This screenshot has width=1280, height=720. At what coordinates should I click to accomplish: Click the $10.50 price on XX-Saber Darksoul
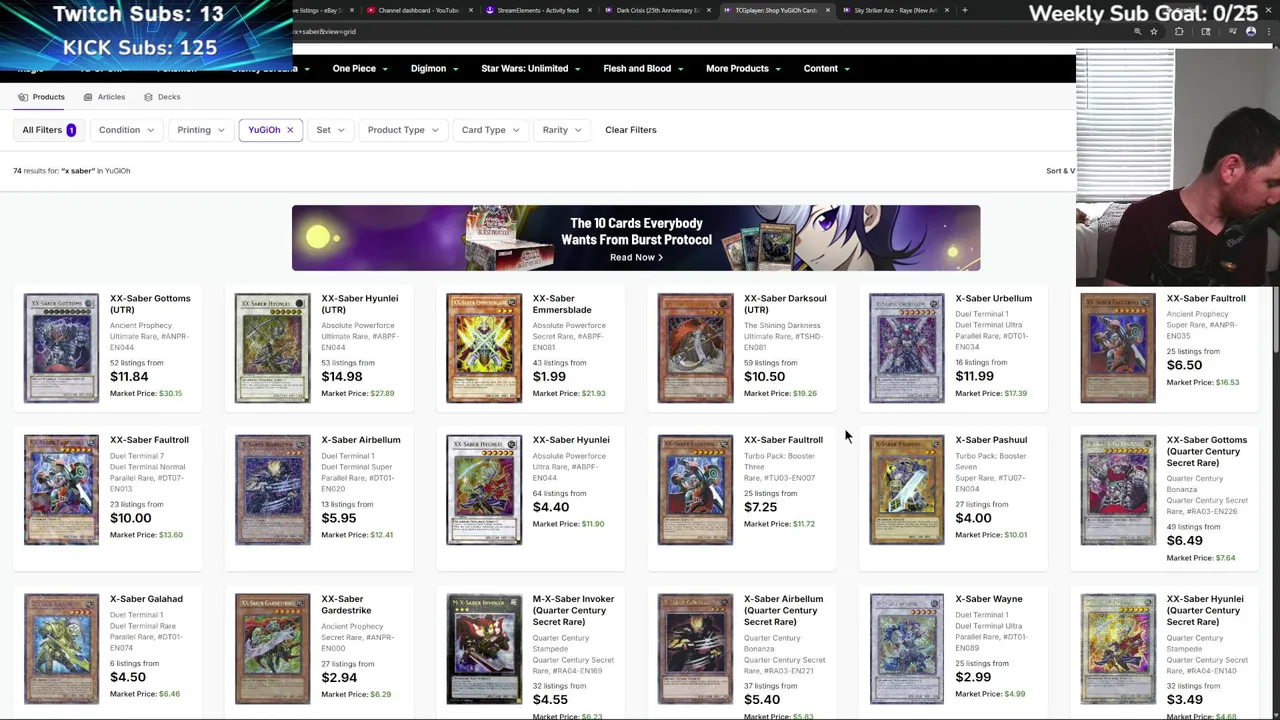[764, 377]
